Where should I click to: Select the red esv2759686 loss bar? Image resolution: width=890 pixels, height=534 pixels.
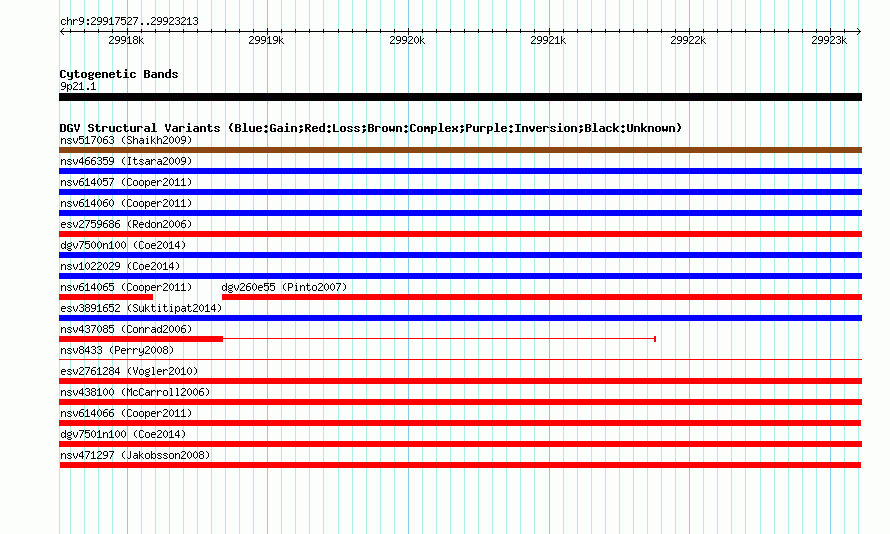coord(460,234)
